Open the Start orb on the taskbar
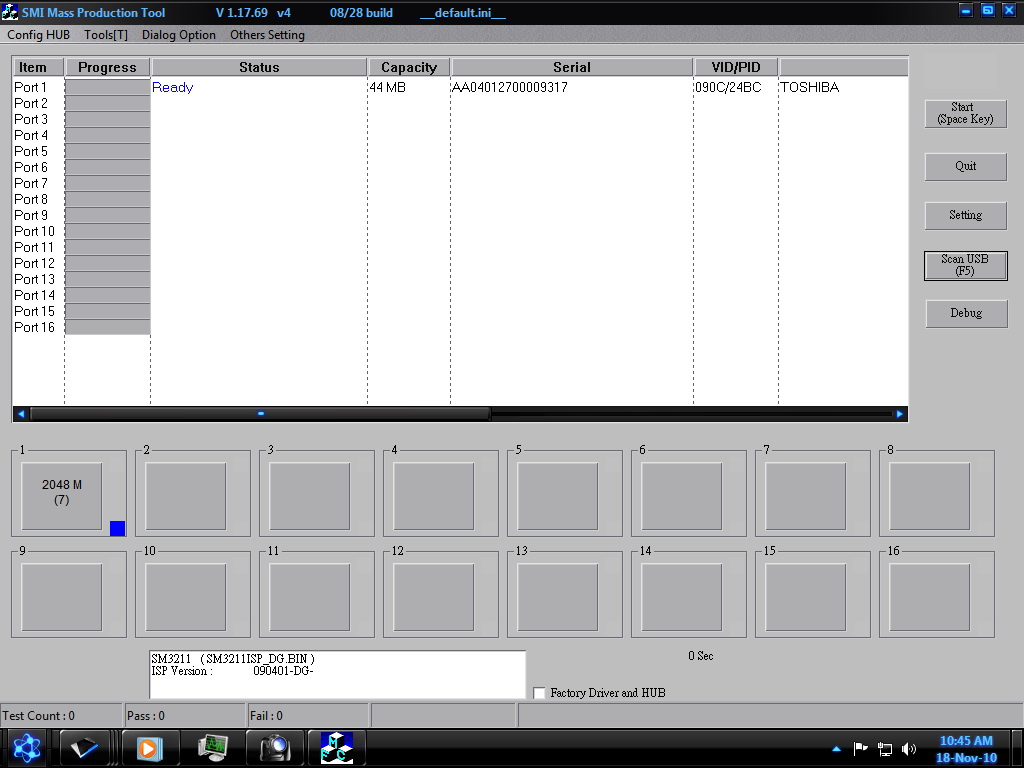 26,748
